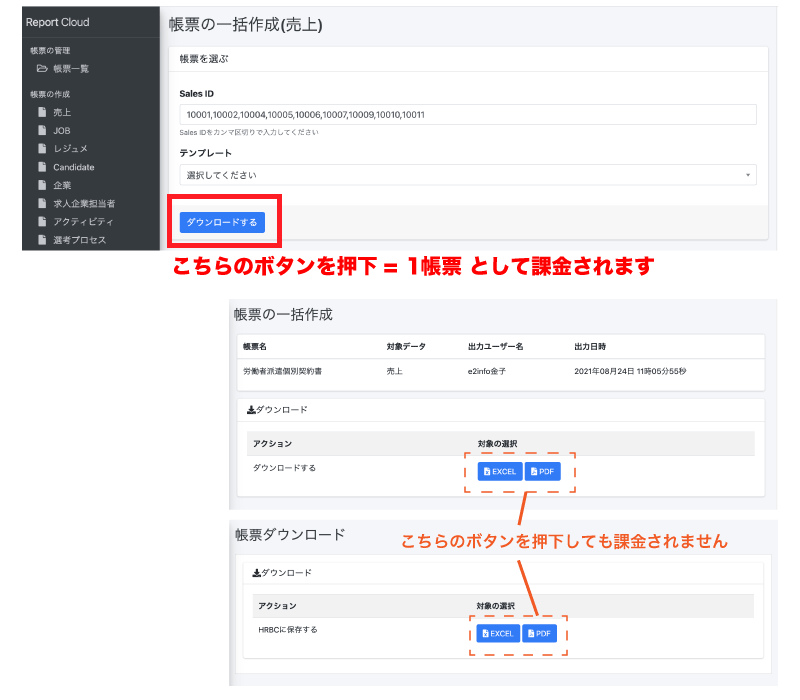Click EXCEL button in ダウンロードする row

point(500,471)
